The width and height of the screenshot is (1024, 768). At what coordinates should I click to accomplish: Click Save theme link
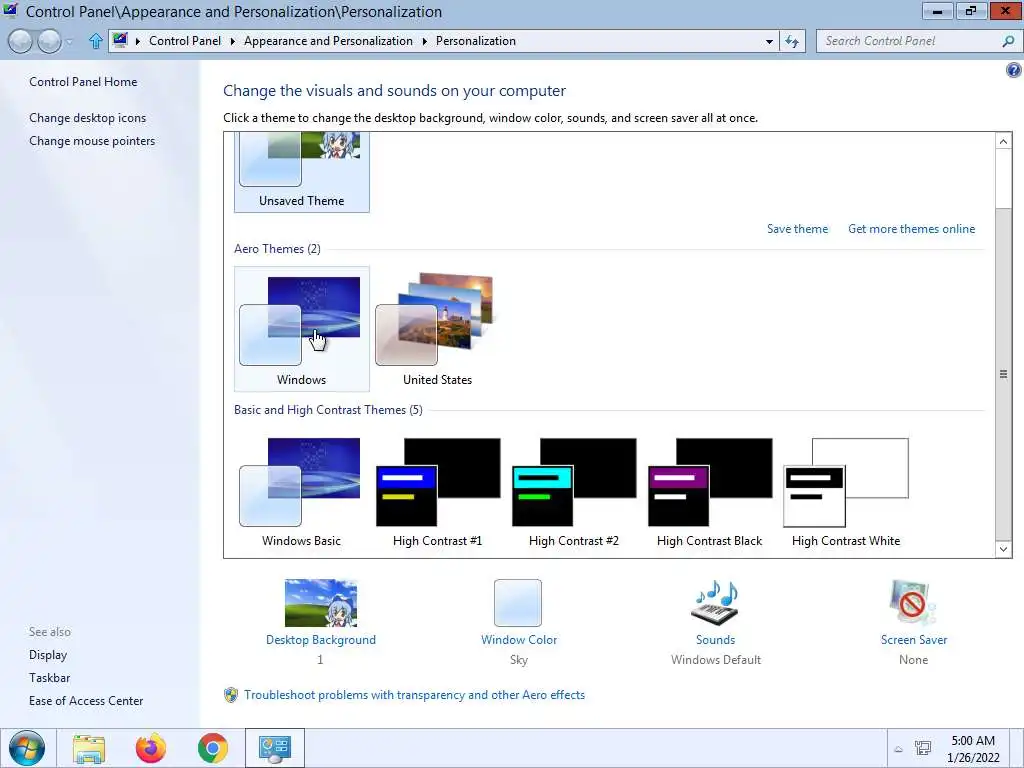point(797,229)
